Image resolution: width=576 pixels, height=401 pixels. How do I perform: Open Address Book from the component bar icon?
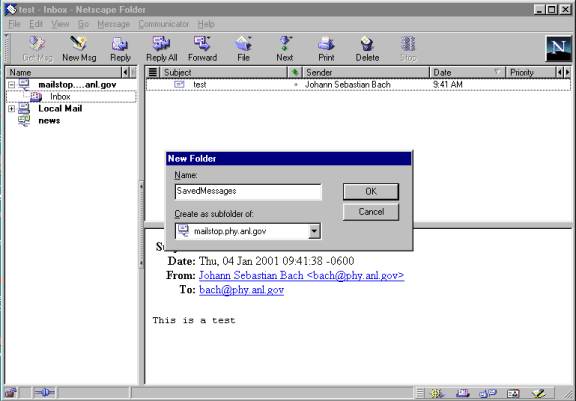513,394
